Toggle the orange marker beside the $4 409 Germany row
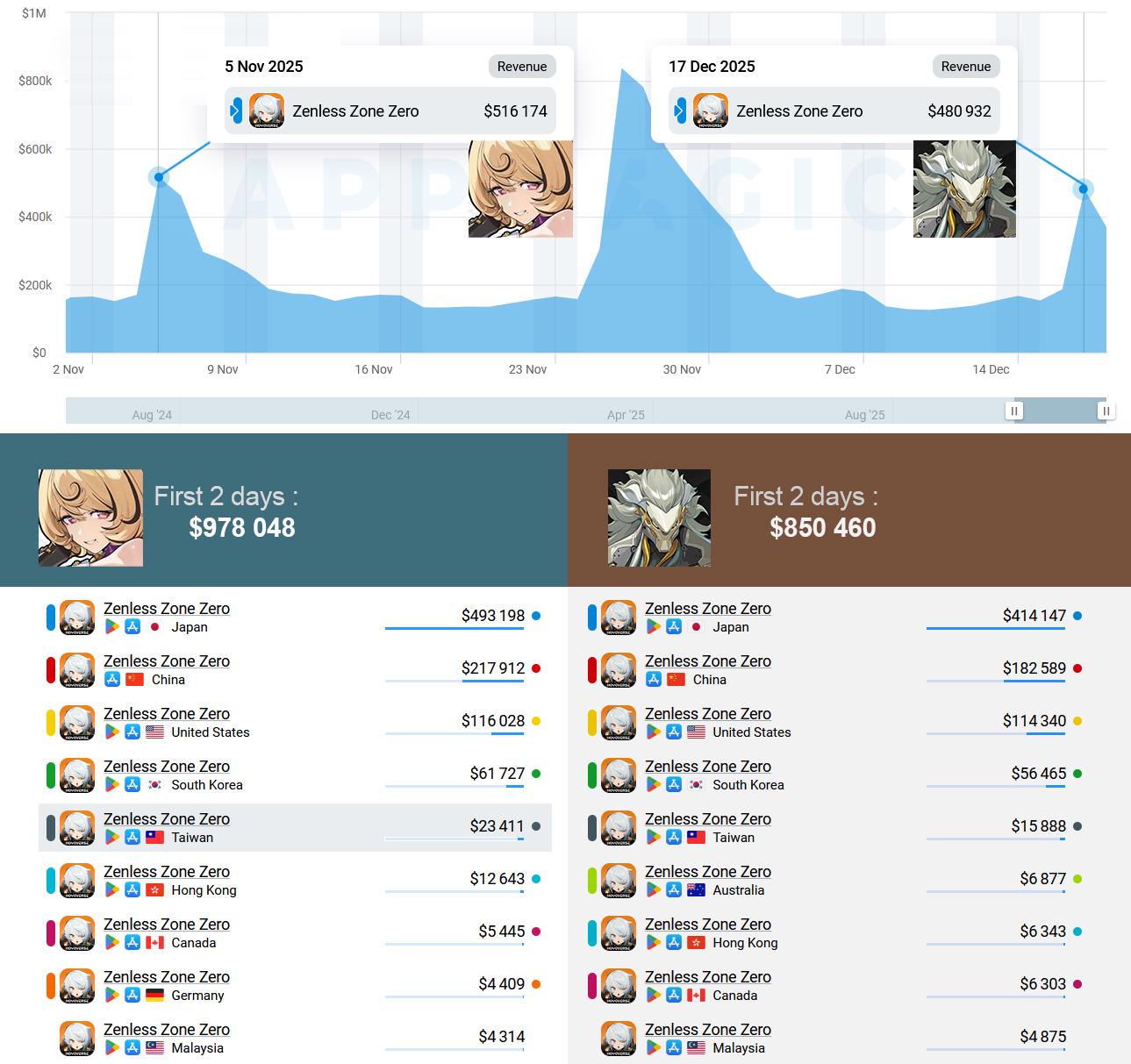 (51, 986)
